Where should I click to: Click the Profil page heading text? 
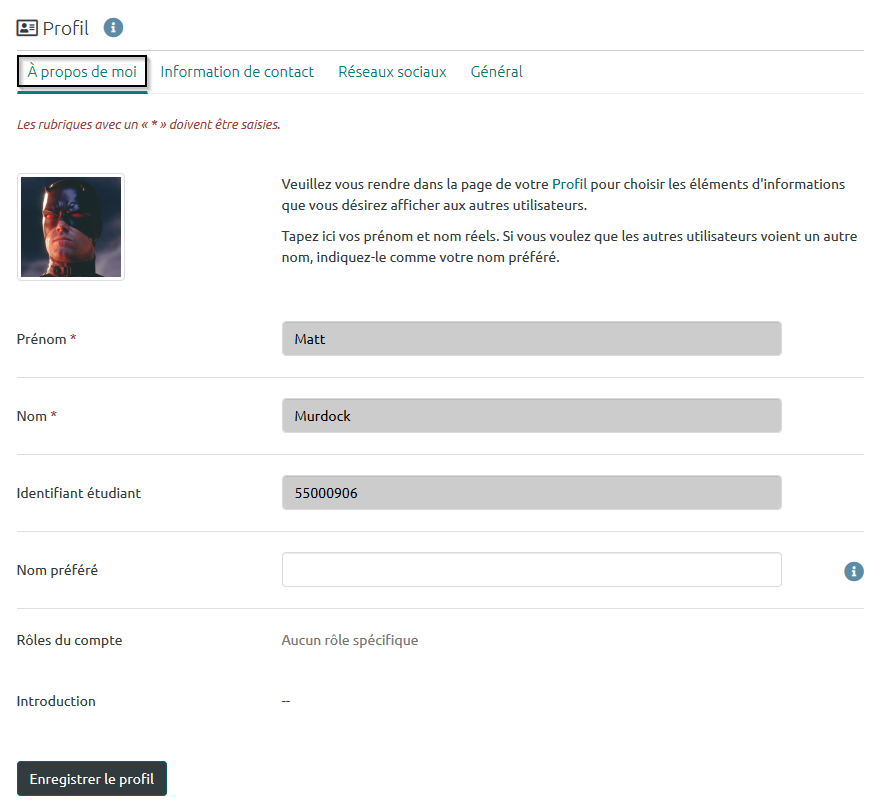pos(66,28)
